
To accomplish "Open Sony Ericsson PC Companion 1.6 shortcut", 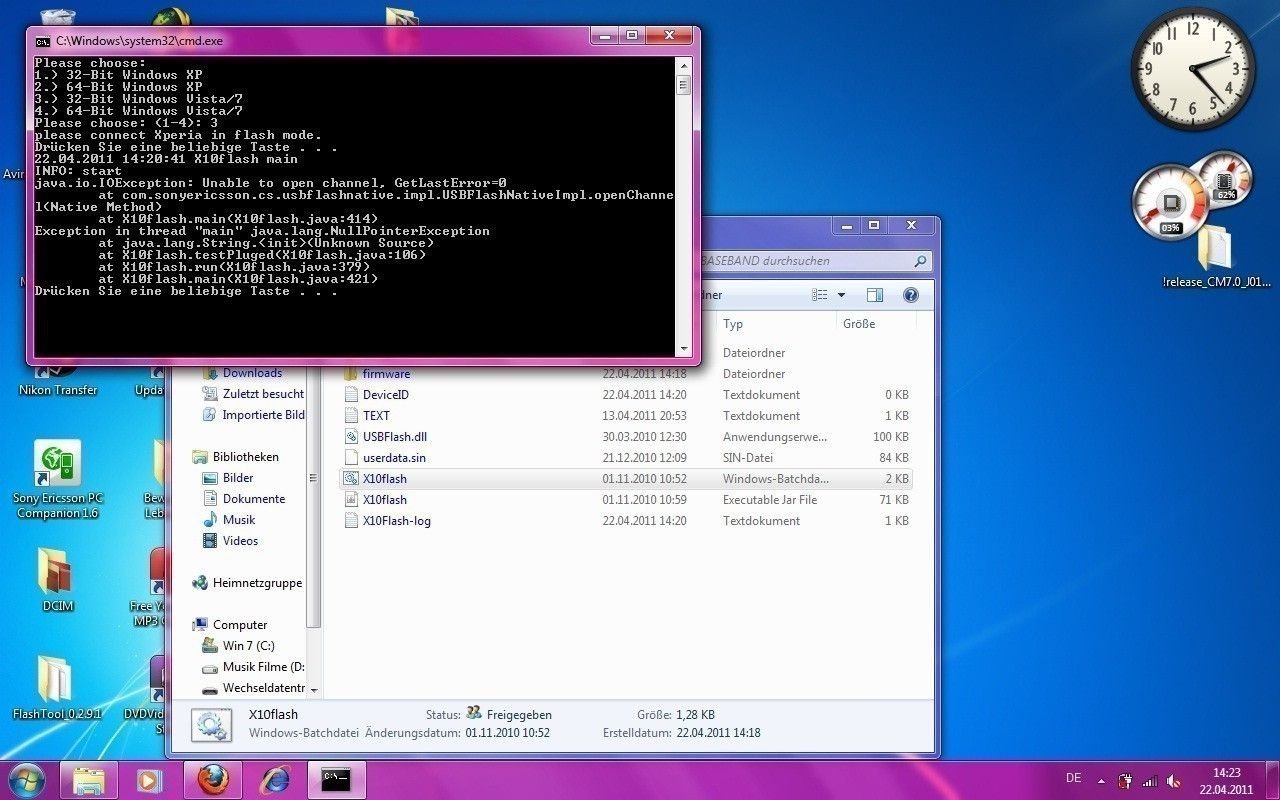I will pos(57,480).
